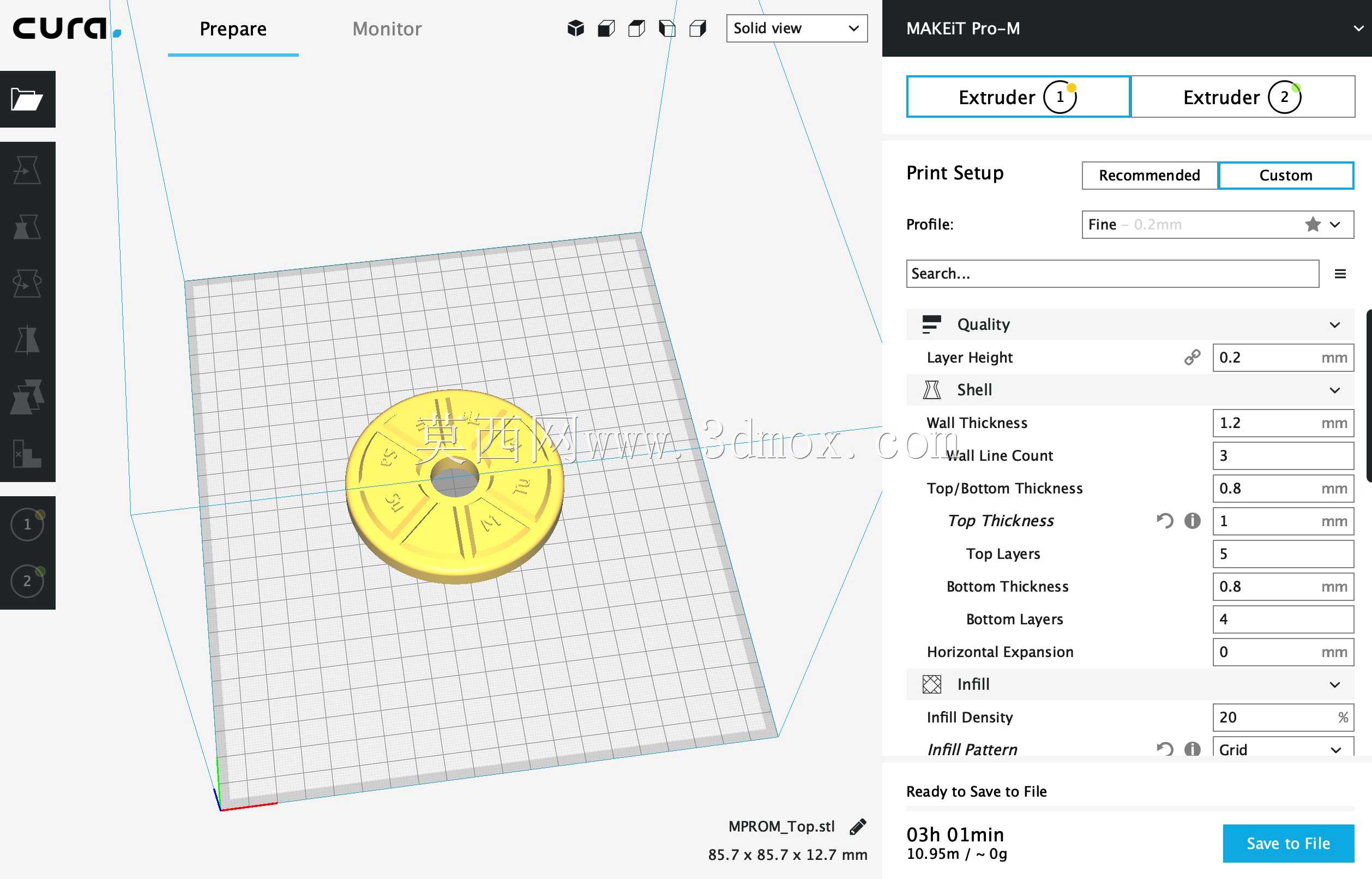Select the Rotate tool in sidebar

pyautogui.click(x=27, y=284)
